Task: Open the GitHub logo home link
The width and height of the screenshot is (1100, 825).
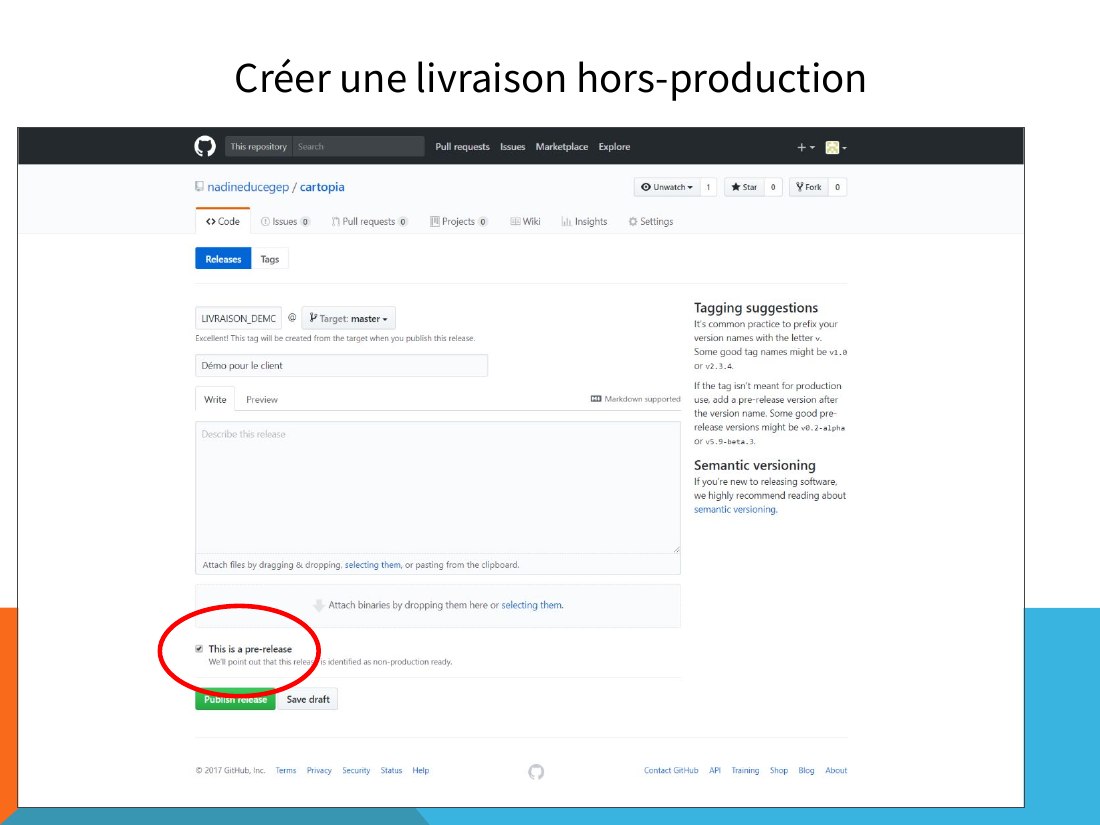Action: tap(205, 147)
